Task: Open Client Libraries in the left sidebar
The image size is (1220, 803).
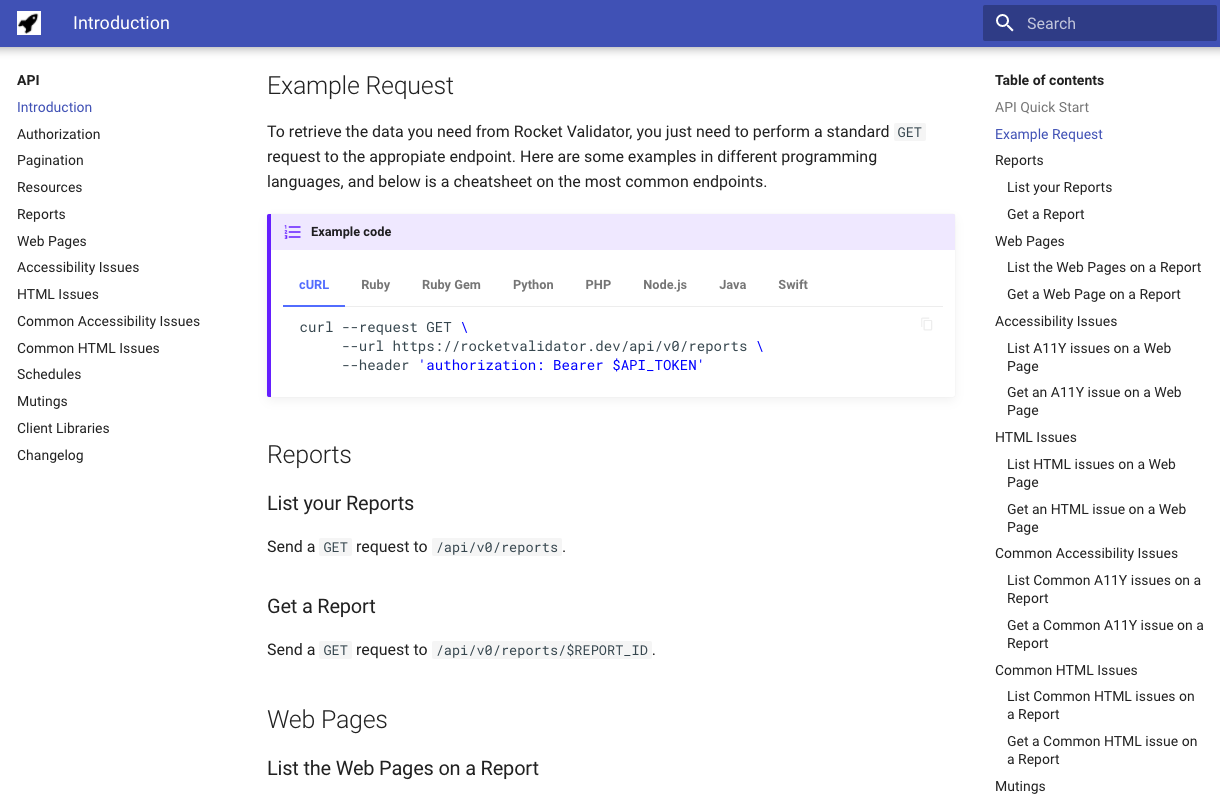Action: click(x=63, y=428)
